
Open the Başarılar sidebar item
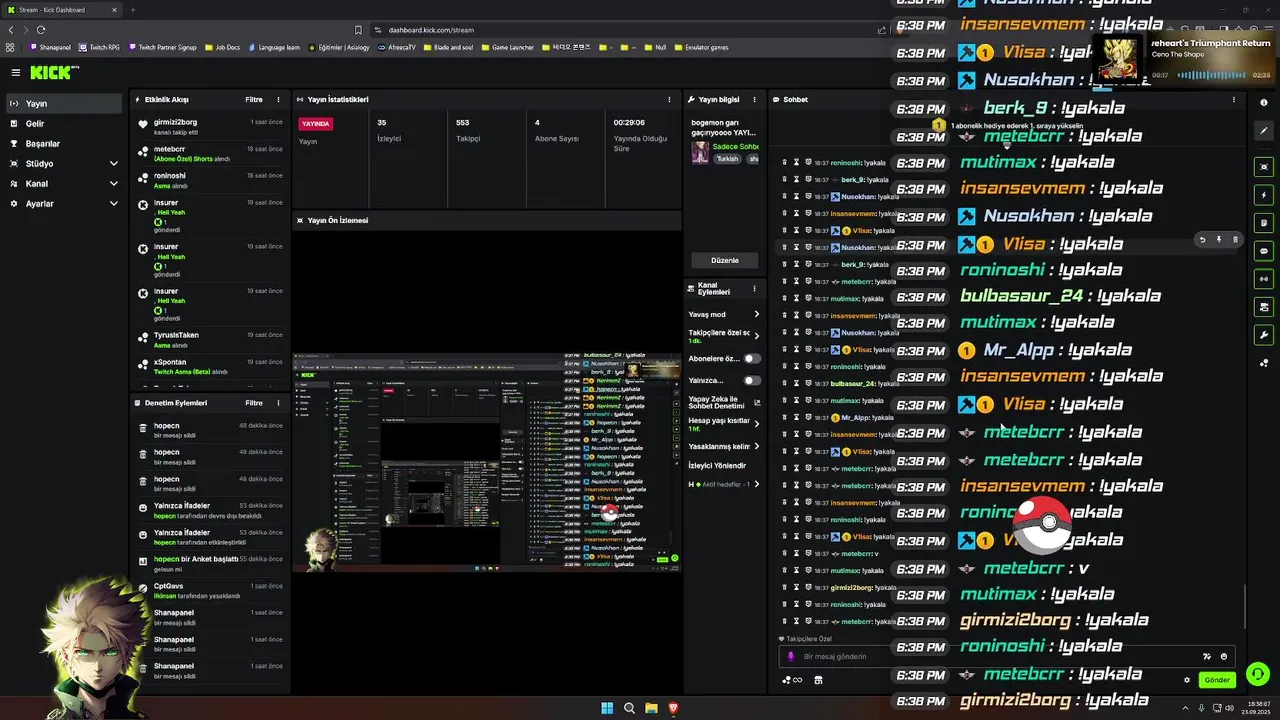[x=64, y=144]
